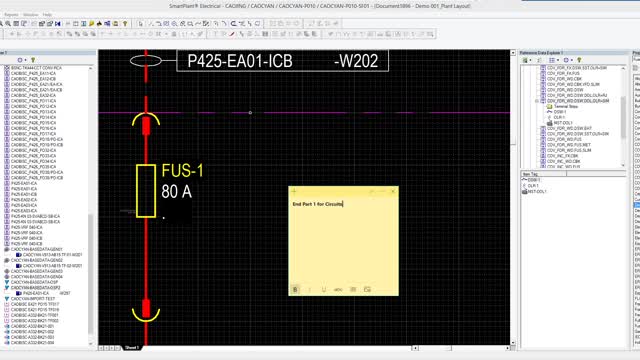The height and width of the screenshot is (360, 640).
Task: Open the Reports menu
Action: click(11, 15)
